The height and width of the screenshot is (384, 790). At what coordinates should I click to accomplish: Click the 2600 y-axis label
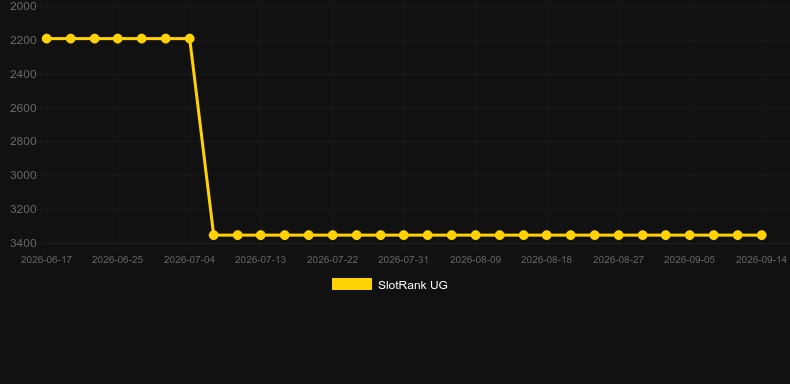(23, 108)
